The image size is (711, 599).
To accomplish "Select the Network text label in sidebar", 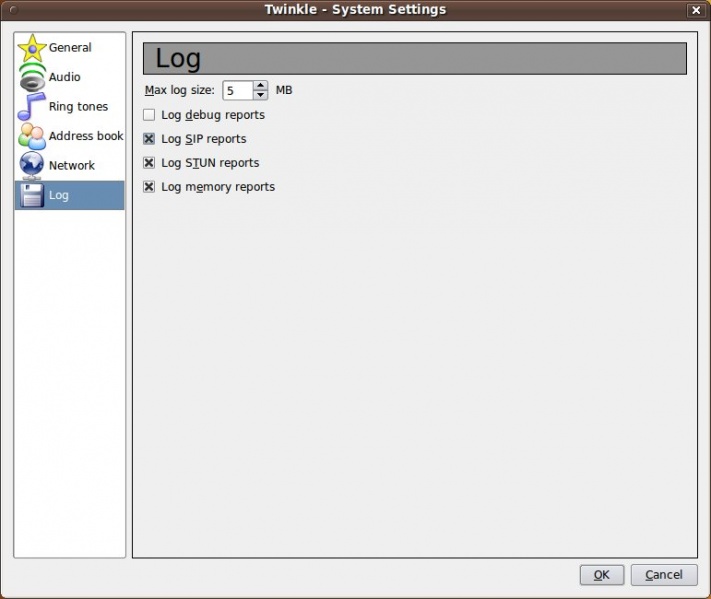I will click(72, 165).
